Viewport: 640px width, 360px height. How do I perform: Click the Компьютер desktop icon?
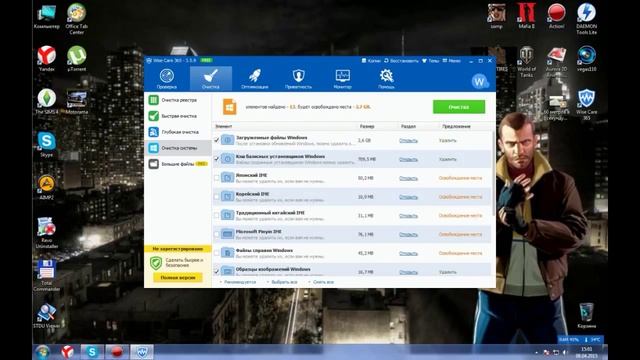(47, 17)
